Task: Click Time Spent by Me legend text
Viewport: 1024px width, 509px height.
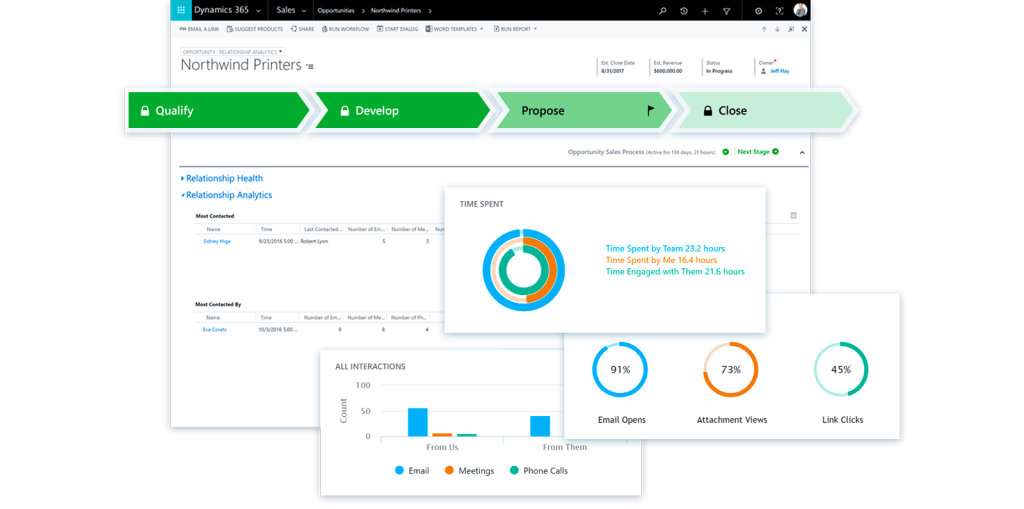Action: (x=661, y=260)
